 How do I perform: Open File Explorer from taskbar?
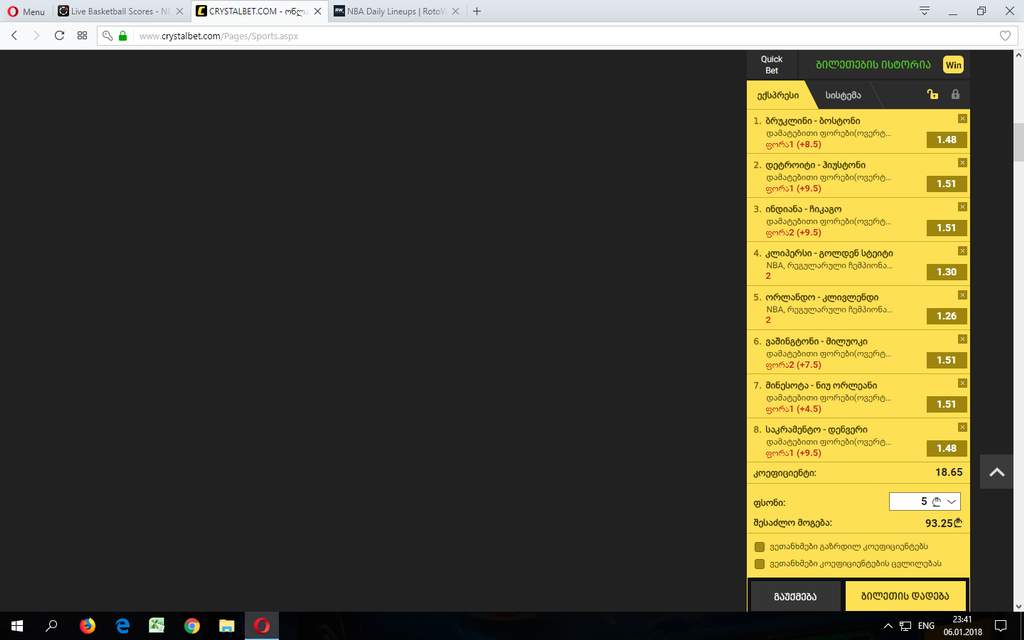coord(227,626)
